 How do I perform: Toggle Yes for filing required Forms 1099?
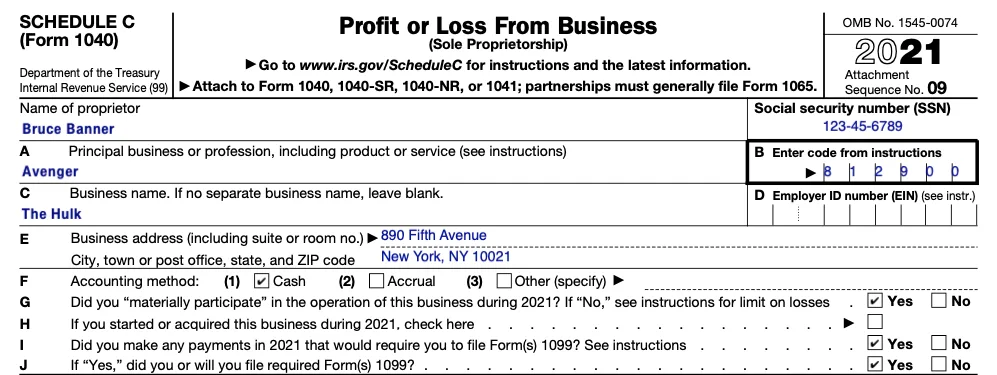pos(876,365)
